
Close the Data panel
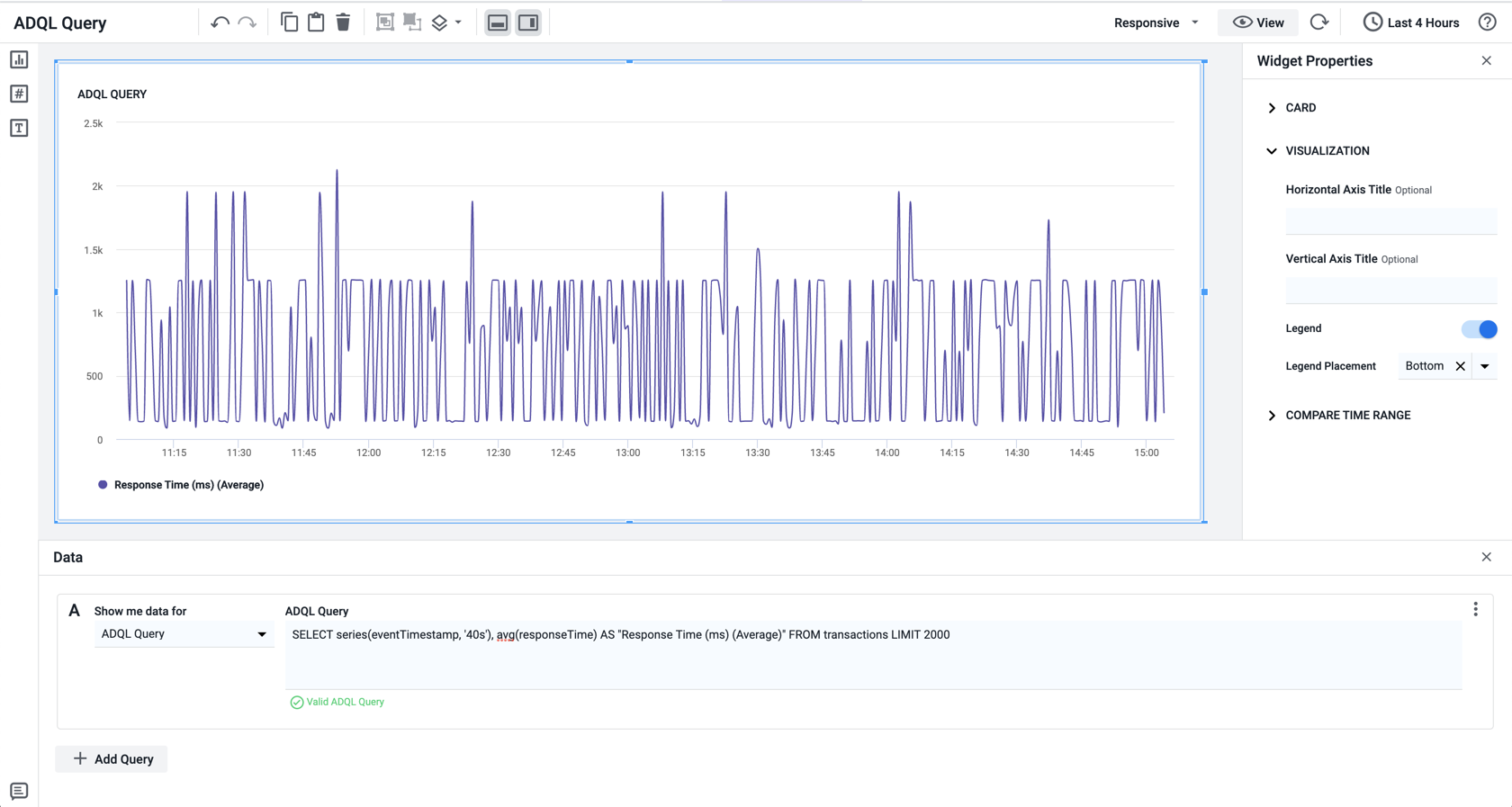[1486, 558]
